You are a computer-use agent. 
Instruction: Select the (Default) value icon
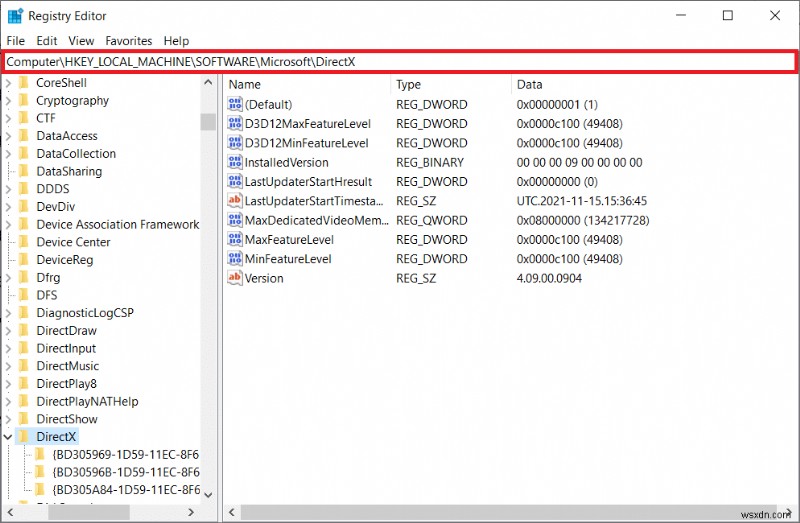click(x=235, y=104)
